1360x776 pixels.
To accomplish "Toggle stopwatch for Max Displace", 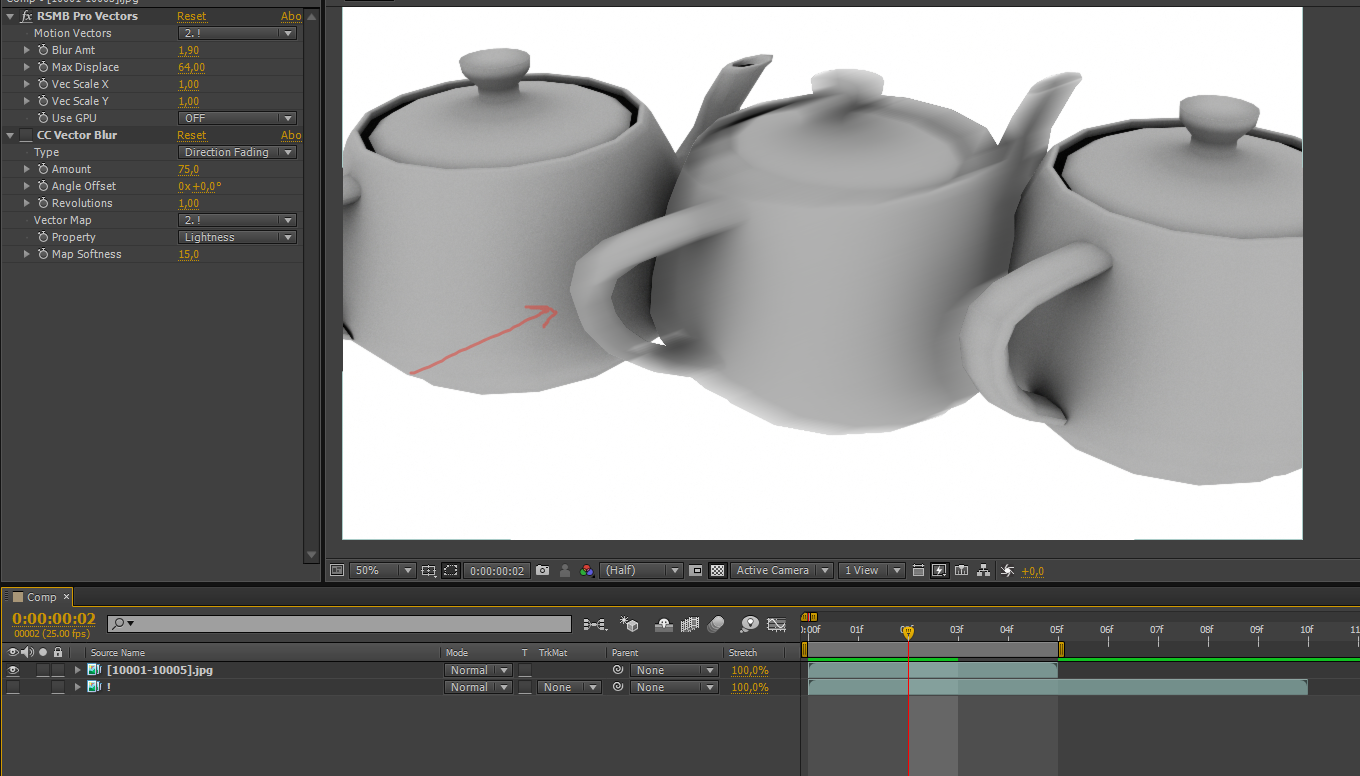I will click(x=43, y=67).
